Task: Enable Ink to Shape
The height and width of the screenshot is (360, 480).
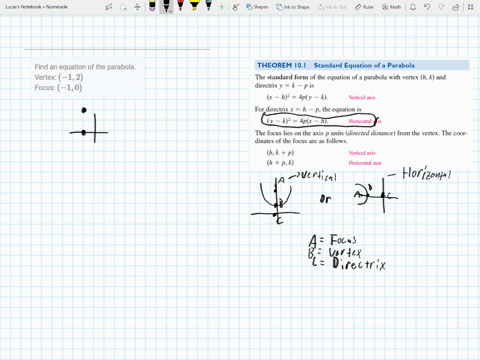Action: 293,7
